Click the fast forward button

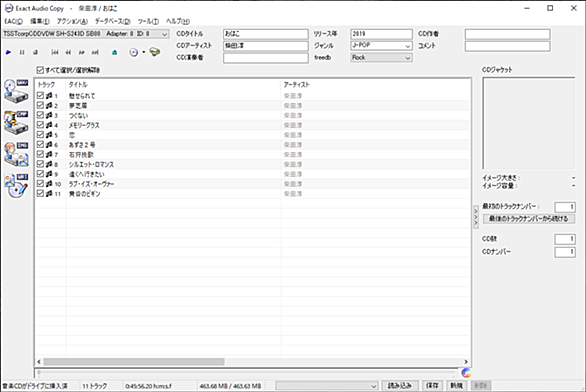[81, 52]
